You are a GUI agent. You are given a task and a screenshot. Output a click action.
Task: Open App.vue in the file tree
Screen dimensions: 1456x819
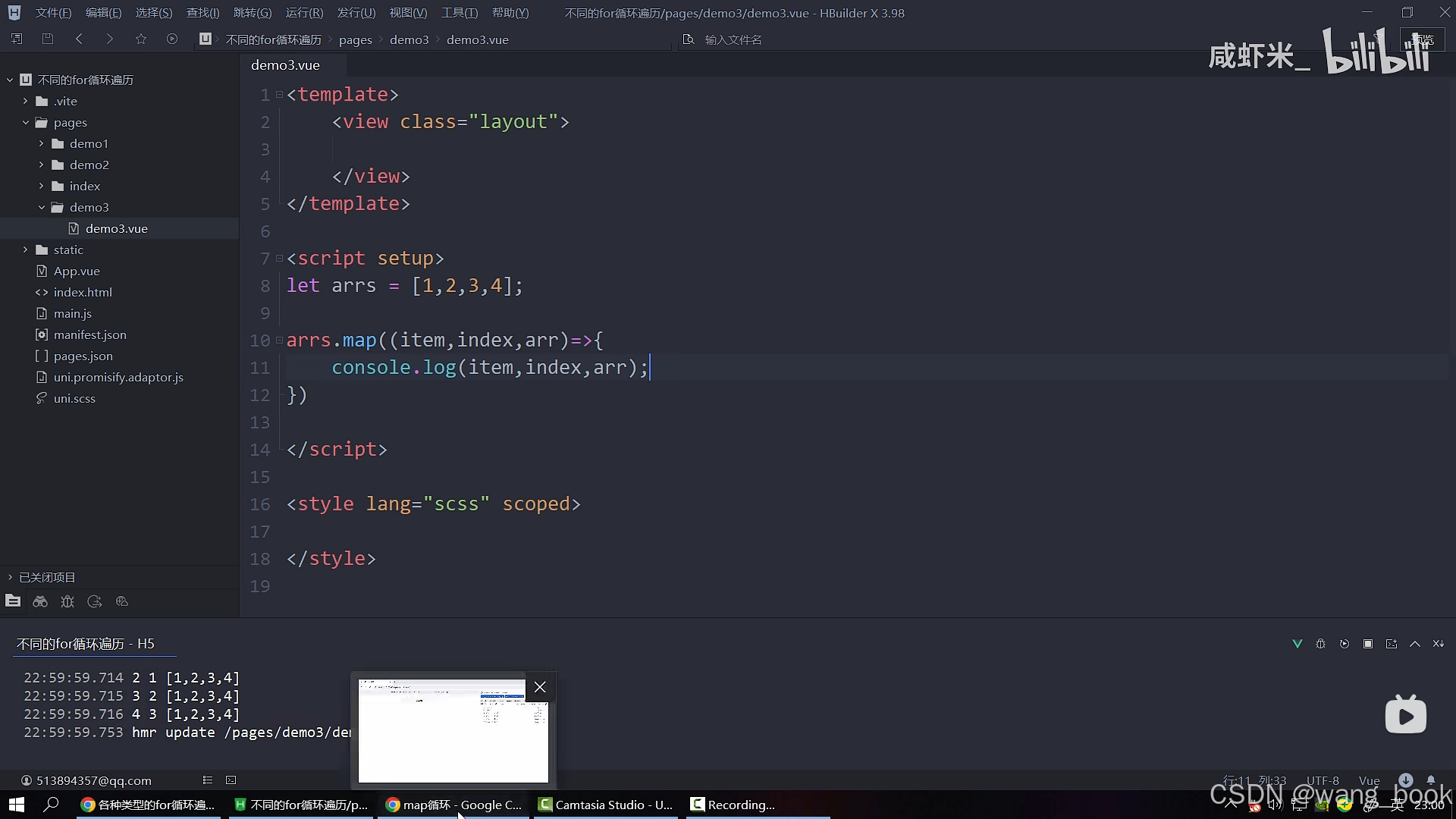77,271
